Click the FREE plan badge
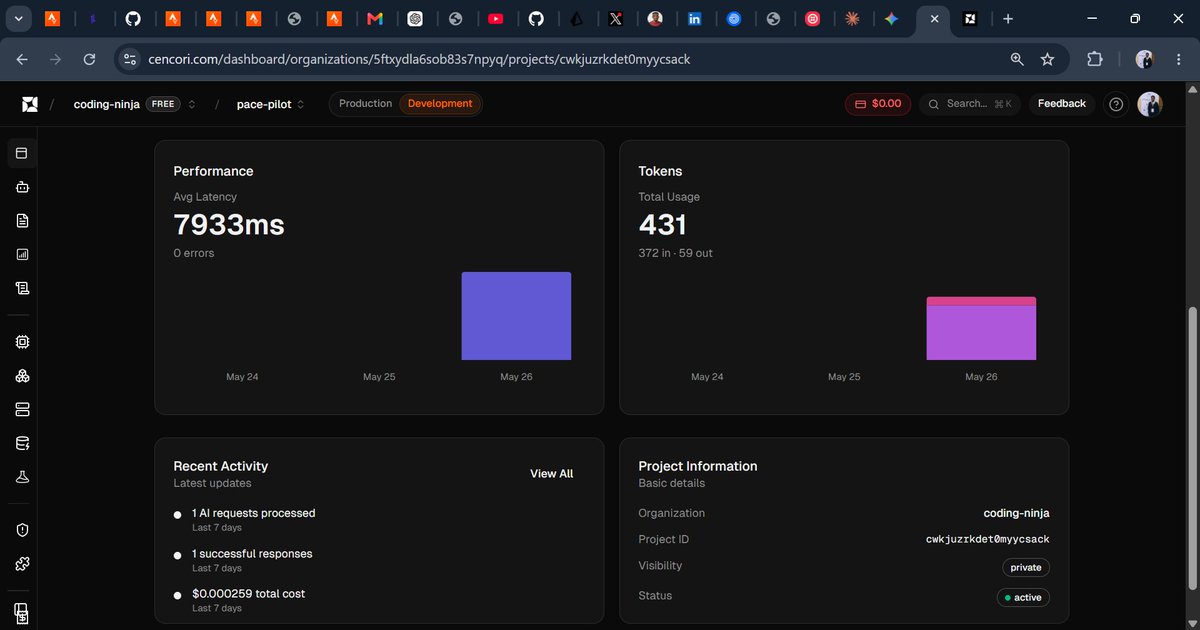This screenshot has height=630, width=1200. [x=162, y=104]
